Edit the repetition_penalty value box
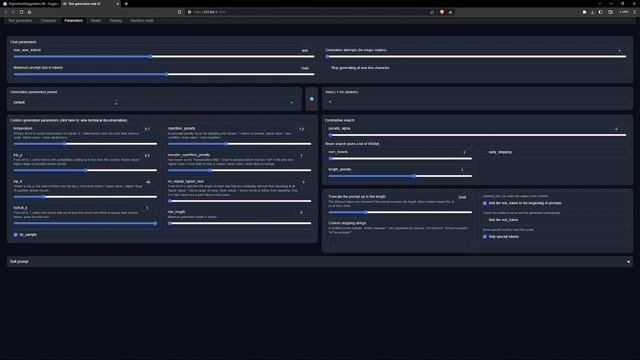 (x=302, y=129)
